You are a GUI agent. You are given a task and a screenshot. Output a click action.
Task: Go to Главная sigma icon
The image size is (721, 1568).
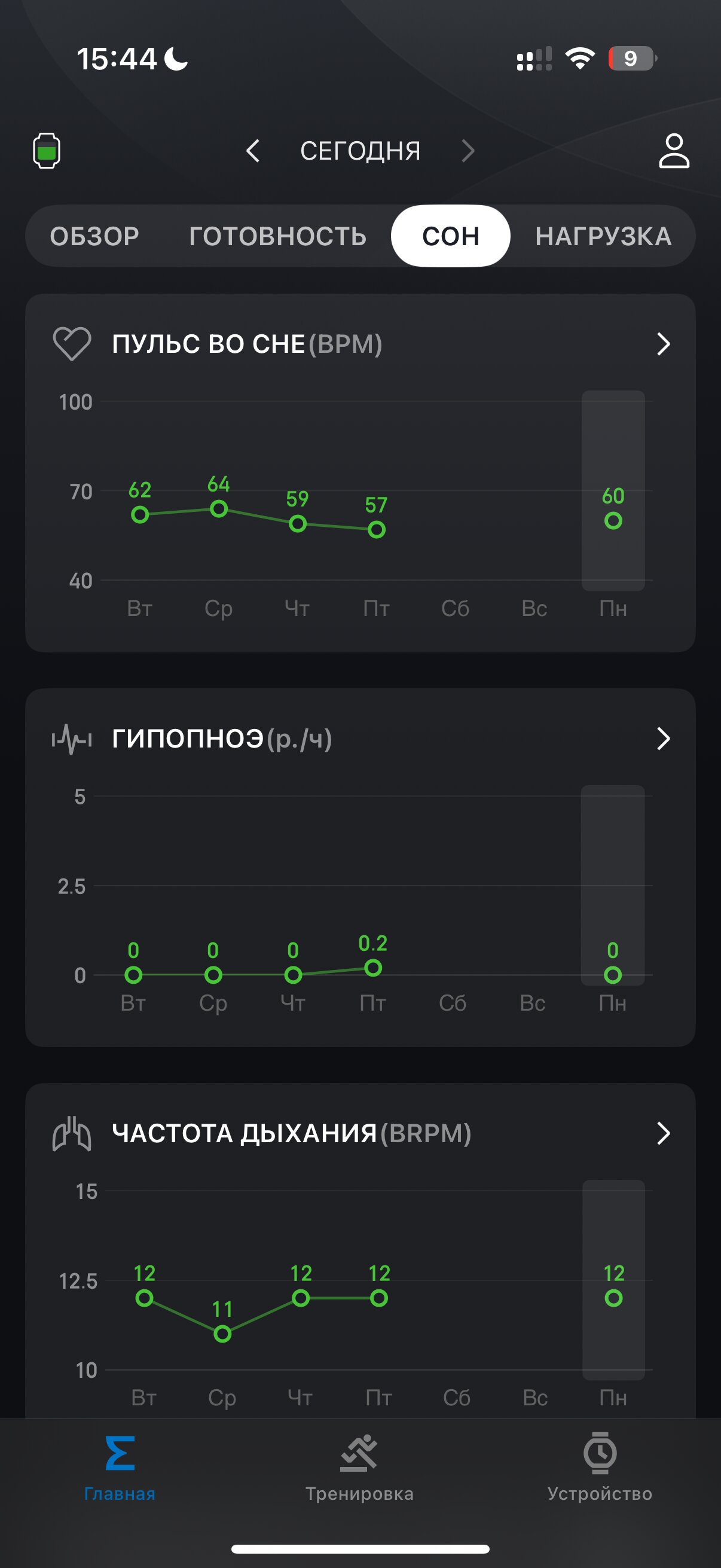pyautogui.click(x=120, y=1454)
